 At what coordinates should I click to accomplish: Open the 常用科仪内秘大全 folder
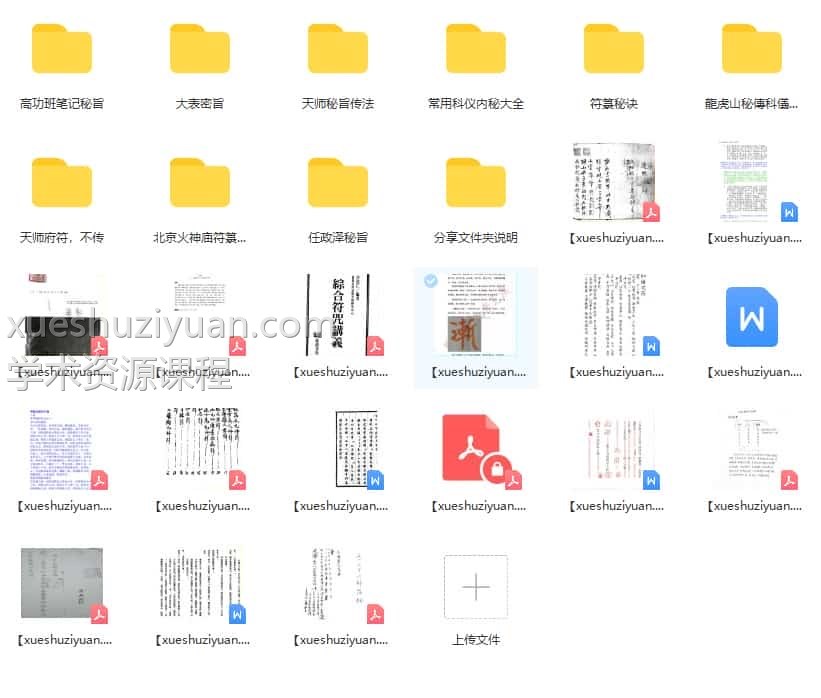(x=476, y=50)
